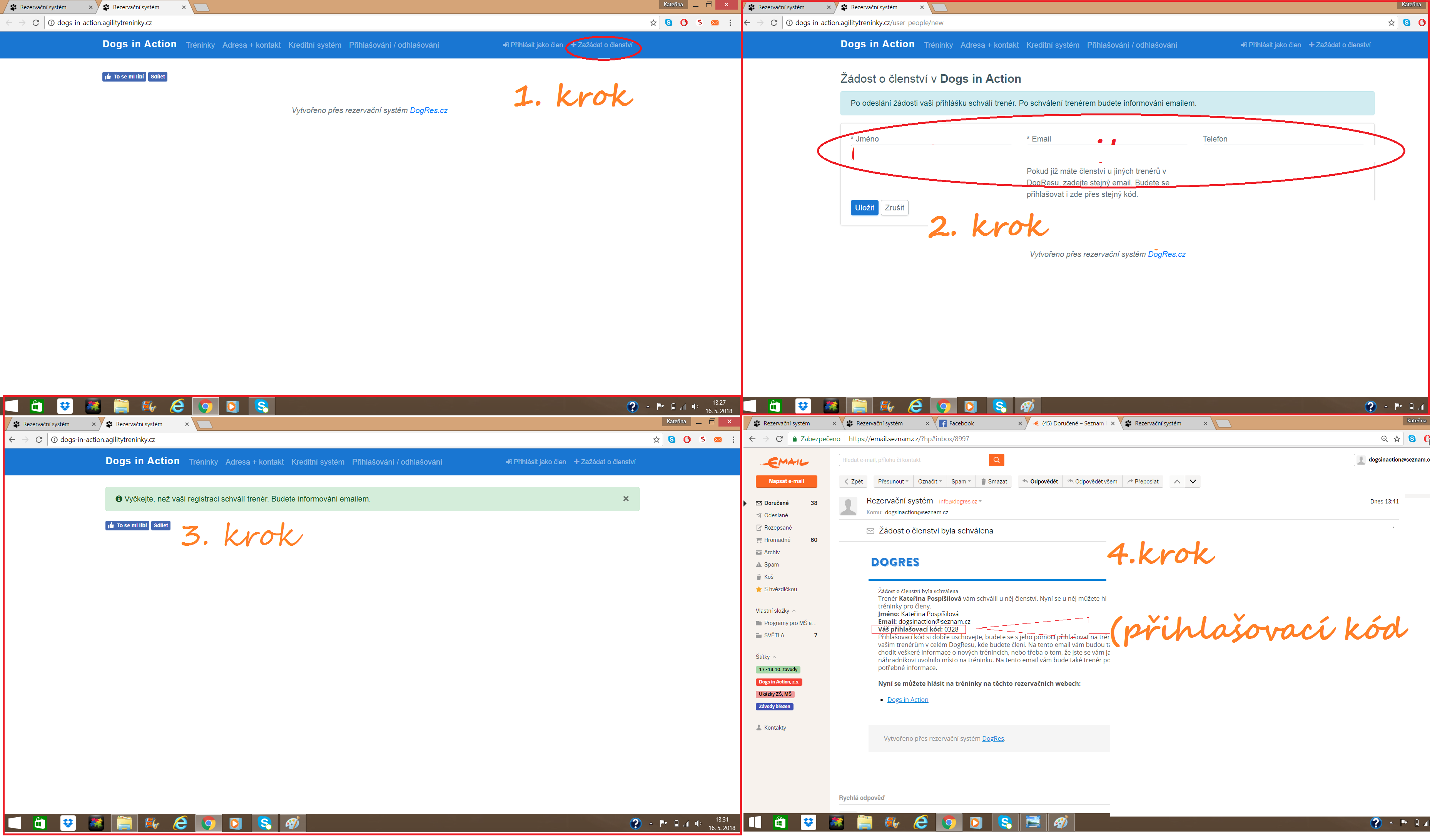
Task: Click into the Email input field
Action: click(1106, 154)
